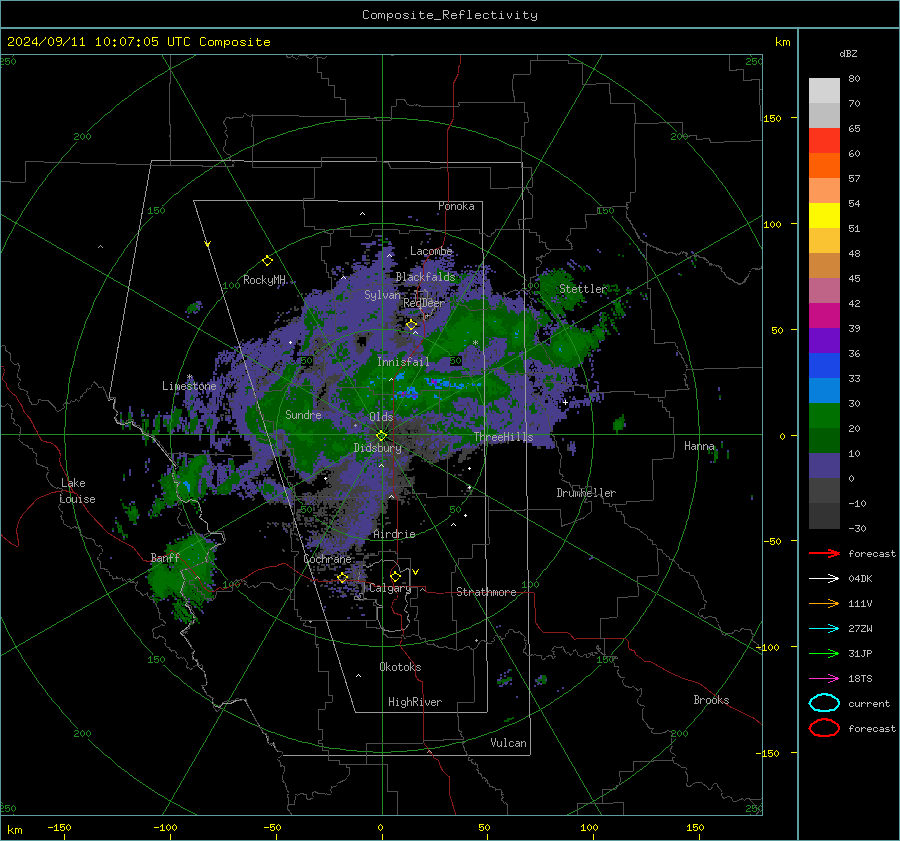The height and width of the screenshot is (841, 900).
Task: Click the Lacombe city label
Action: point(431,251)
